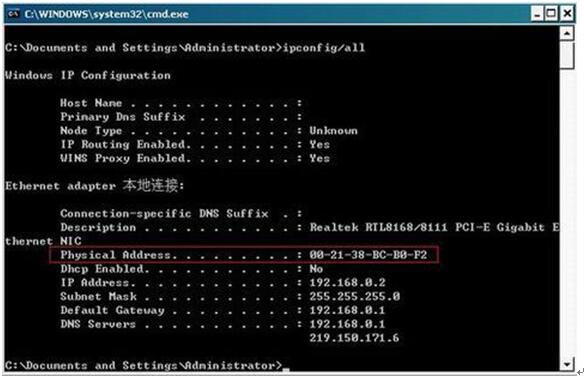This screenshot has width=584, height=378.
Task: Click the Realtek RTL8168/8111 description text
Action: [x=378, y=227]
